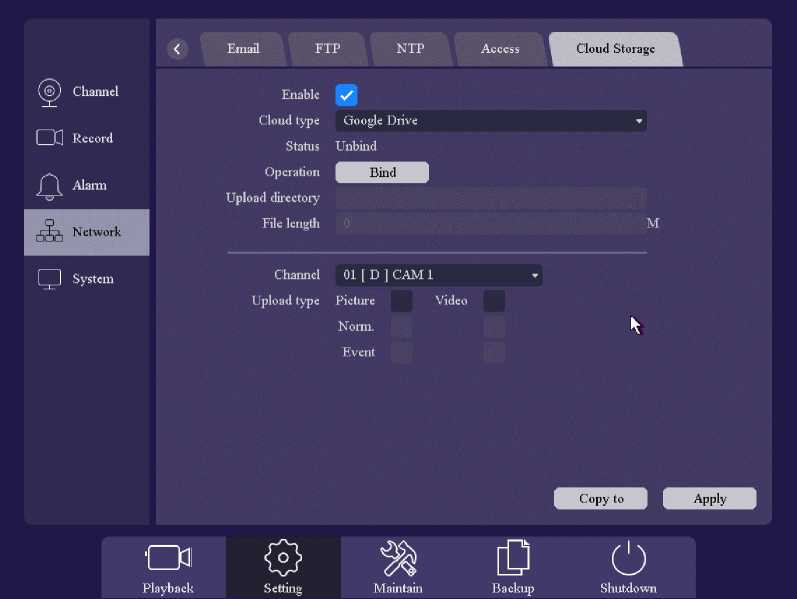
Task: Switch to the Email tab
Action: [x=243, y=49]
